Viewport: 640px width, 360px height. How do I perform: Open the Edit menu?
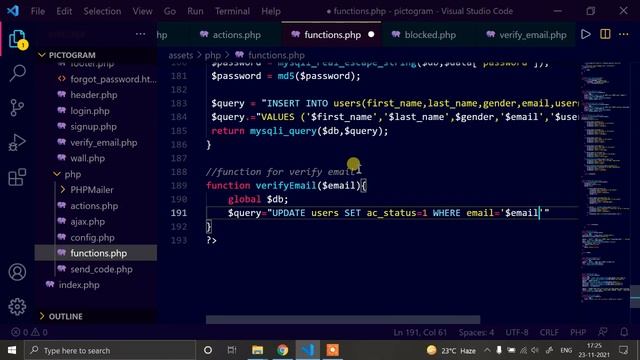tap(64, 11)
